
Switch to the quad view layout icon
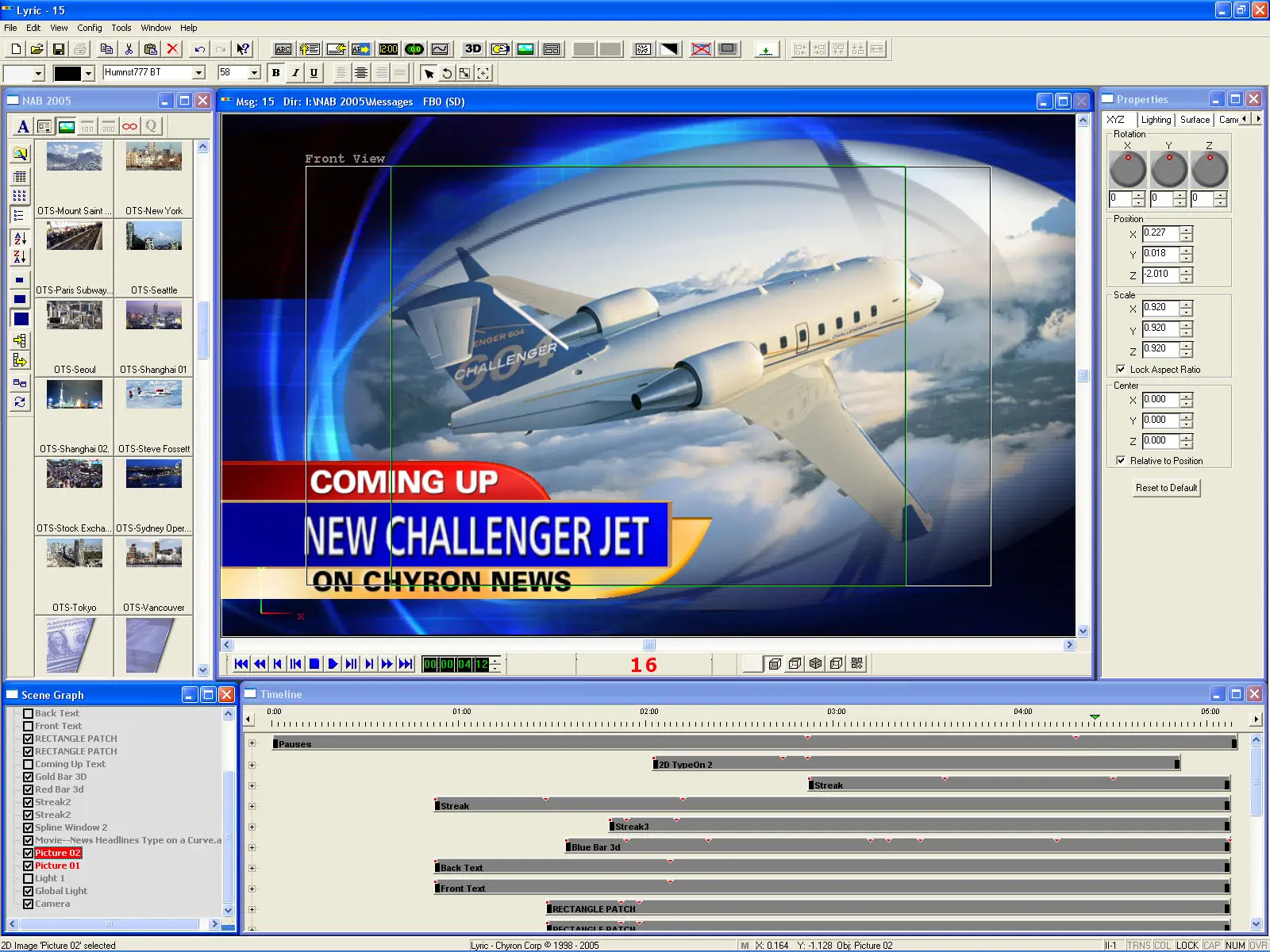pos(857,663)
